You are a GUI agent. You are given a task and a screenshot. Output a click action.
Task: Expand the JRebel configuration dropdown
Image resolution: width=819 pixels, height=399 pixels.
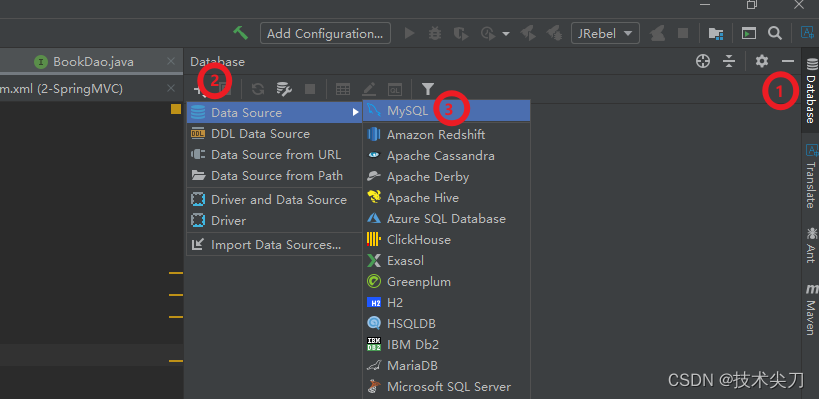coord(605,33)
